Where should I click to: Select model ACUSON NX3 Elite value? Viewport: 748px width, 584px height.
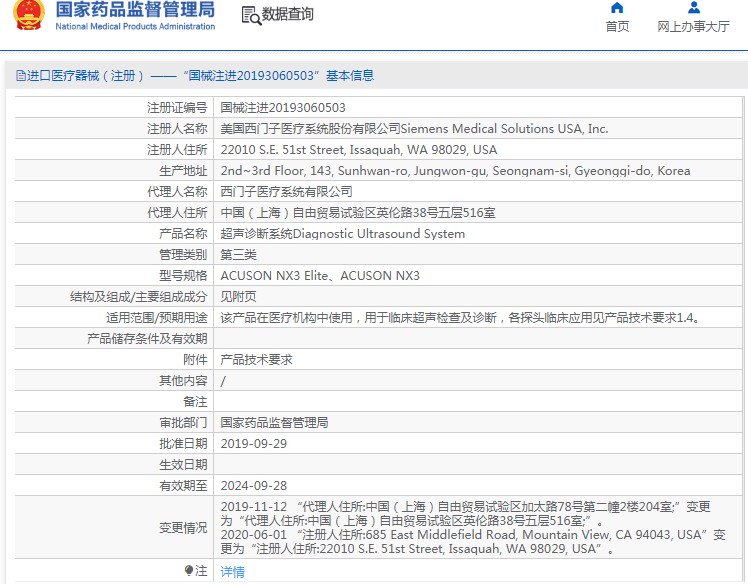(x=320, y=275)
